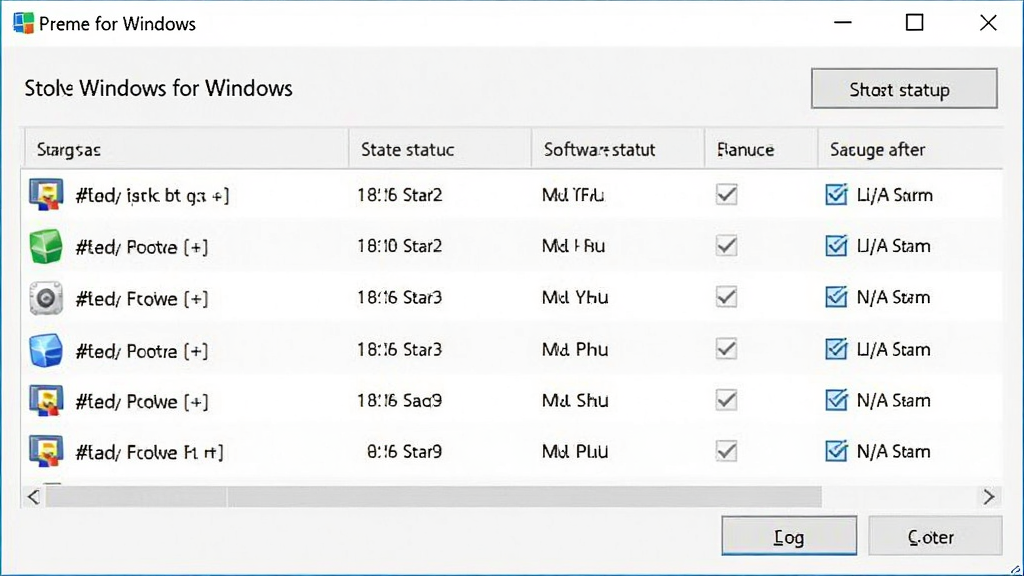Expand [+] on the Md Shu Pcowe row

click(196, 402)
